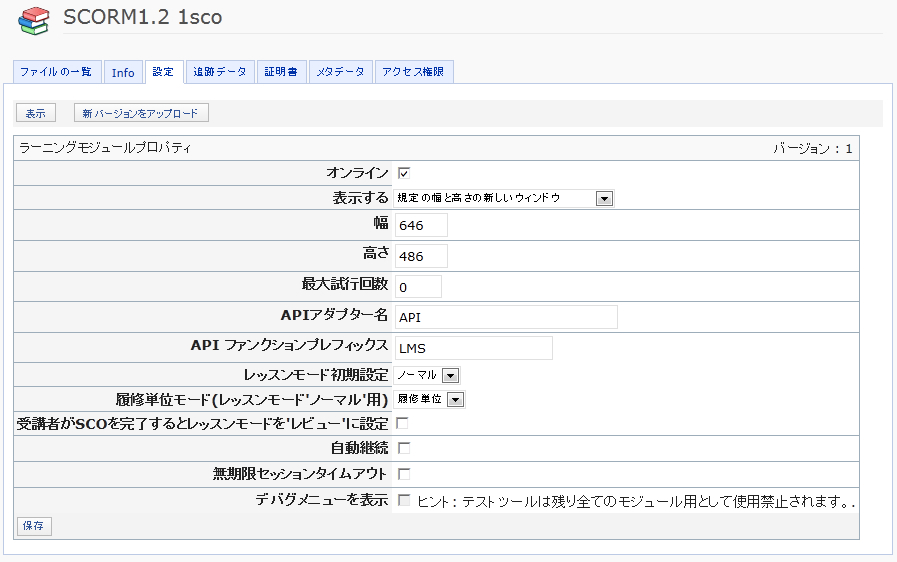Select the 証明書 tab
Viewport: 897px width, 562px height.
click(x=281, y=72)
